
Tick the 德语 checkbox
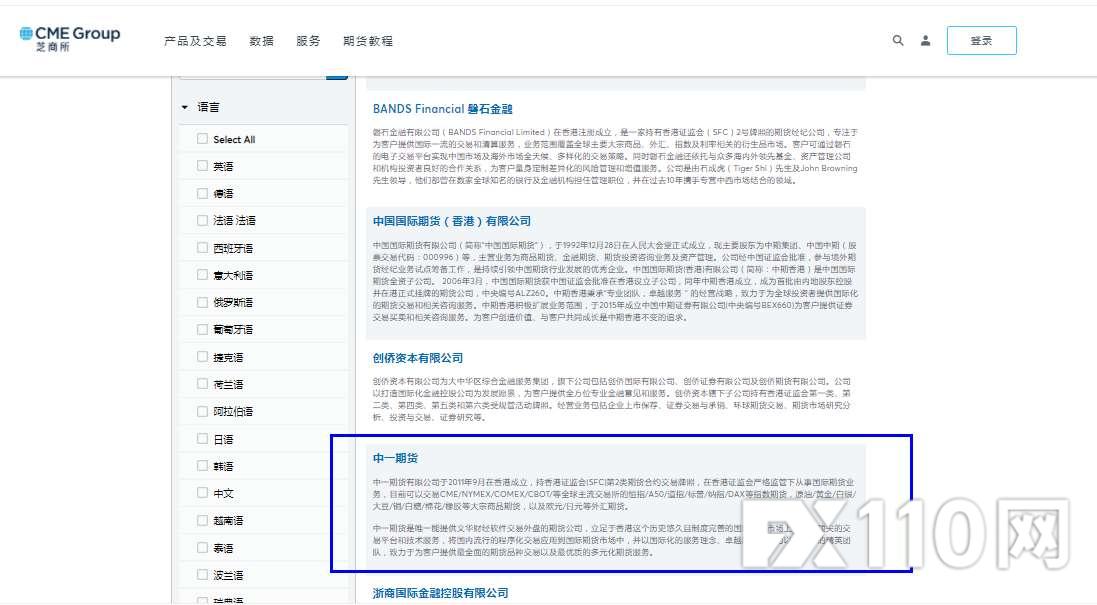(202, 193)
